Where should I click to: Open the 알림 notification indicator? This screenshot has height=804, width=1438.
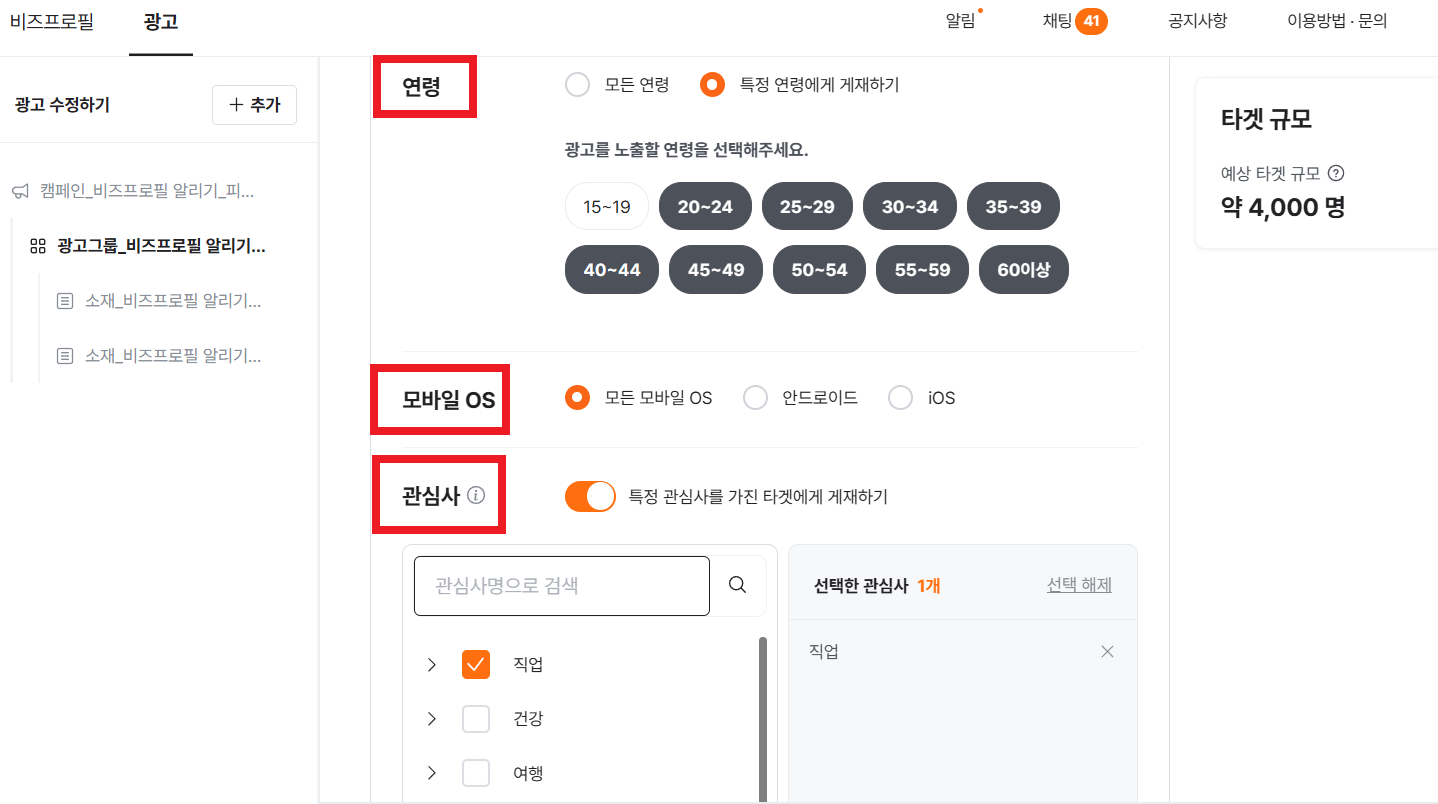pyautogui.click(x=959, y=20)
